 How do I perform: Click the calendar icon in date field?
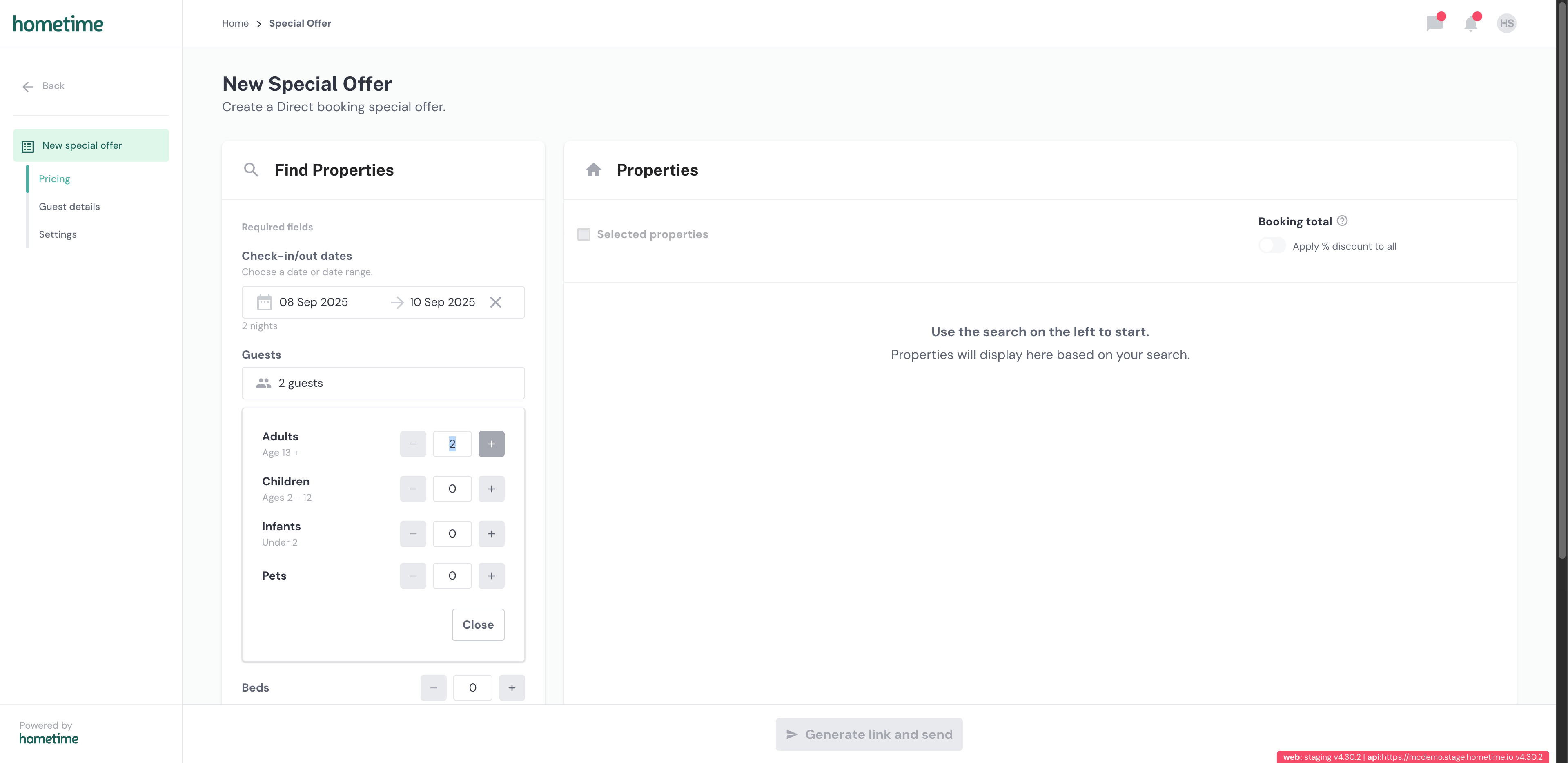pyautogui.click(x=264, y=302)
